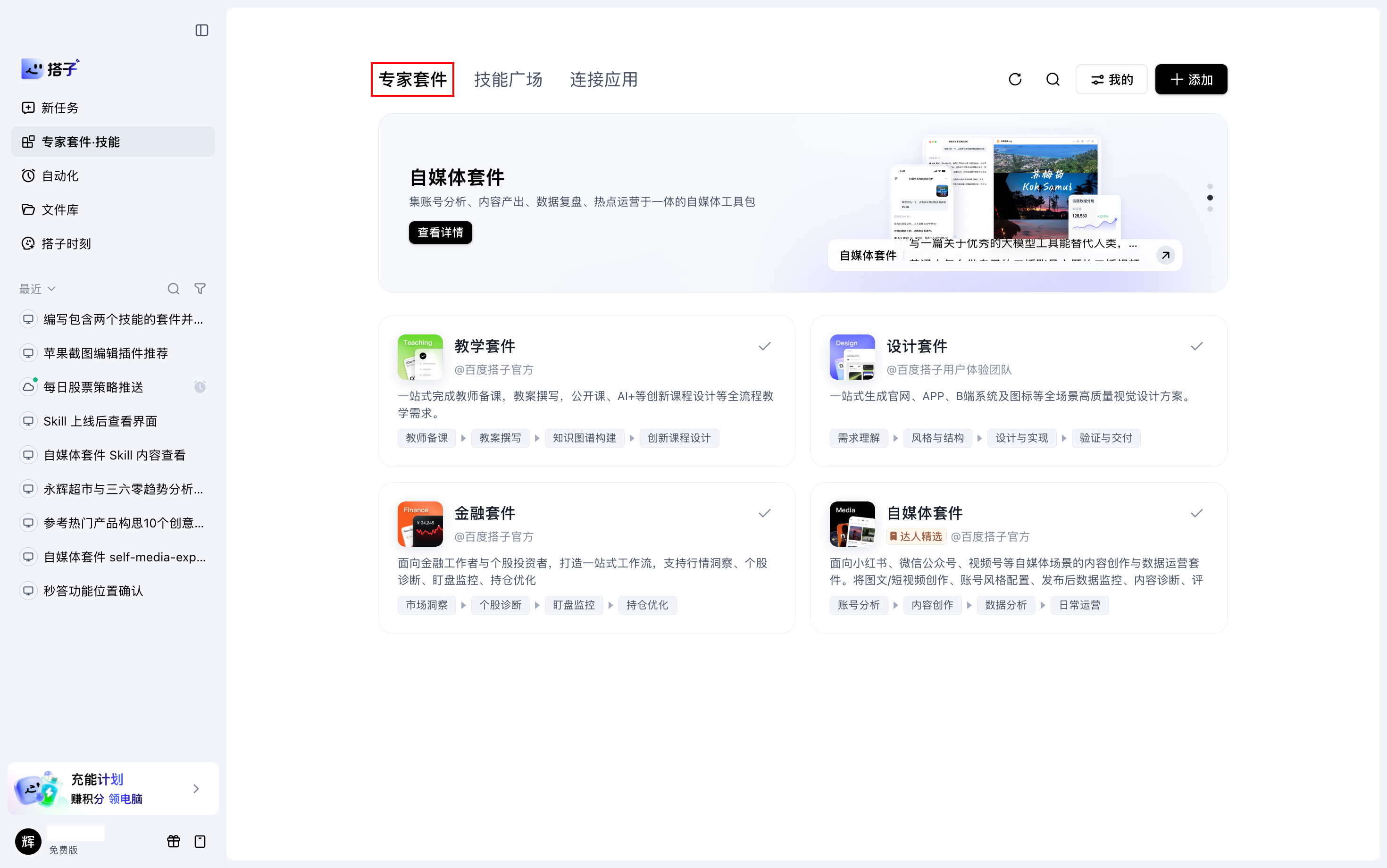Open the 金融套件 card title
This screenshot has height=868, width=1387.
pyautogui.click(x=485, y=513)
